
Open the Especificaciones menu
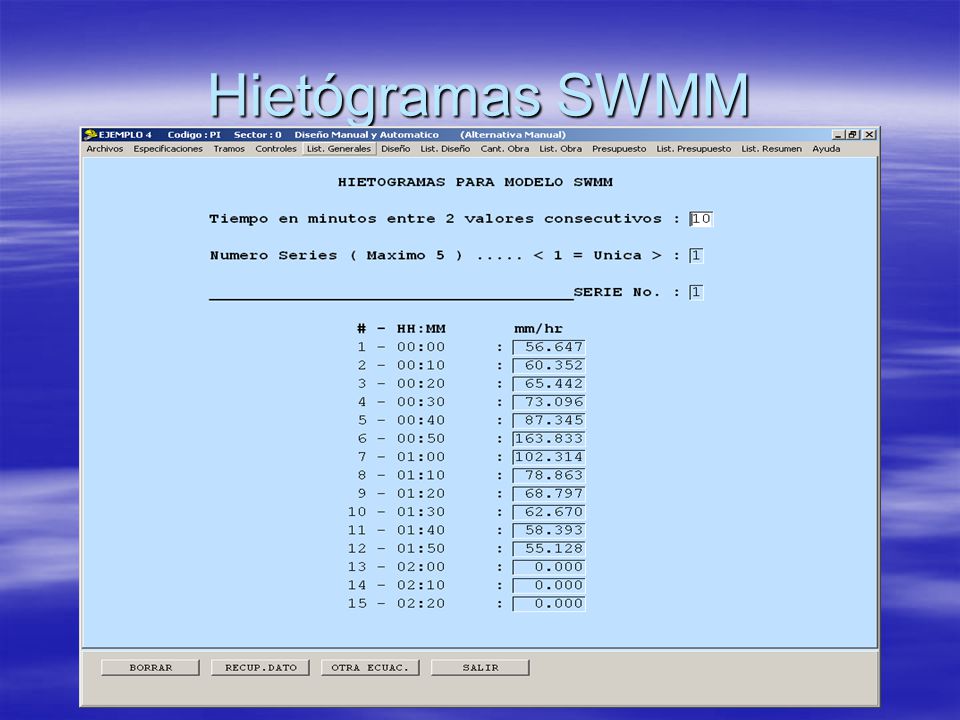[x=168, y=149]
